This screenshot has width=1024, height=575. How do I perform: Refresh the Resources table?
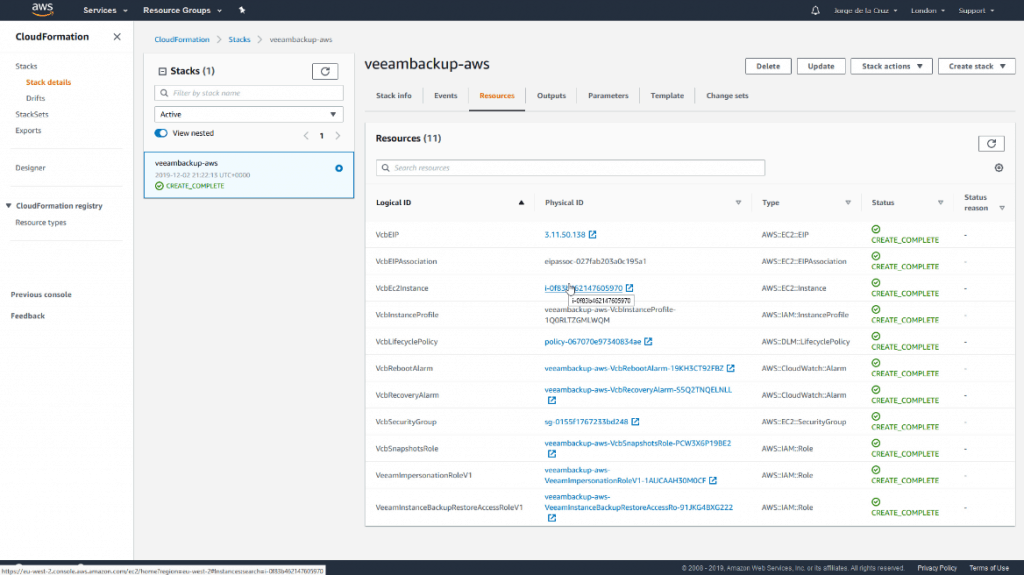991,144
